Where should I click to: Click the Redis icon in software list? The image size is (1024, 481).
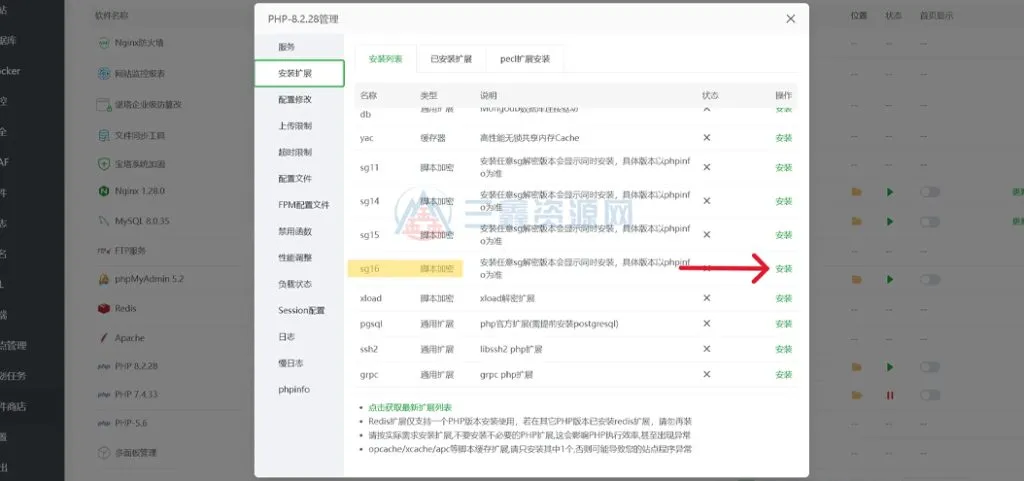103,308
